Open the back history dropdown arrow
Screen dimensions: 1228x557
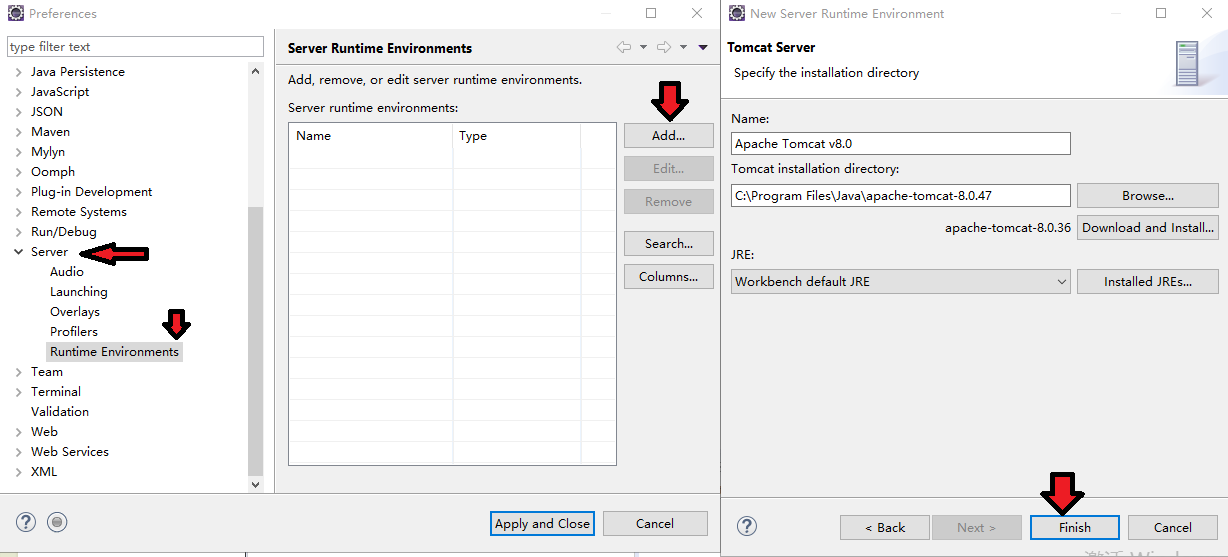[x=643, y=47]
